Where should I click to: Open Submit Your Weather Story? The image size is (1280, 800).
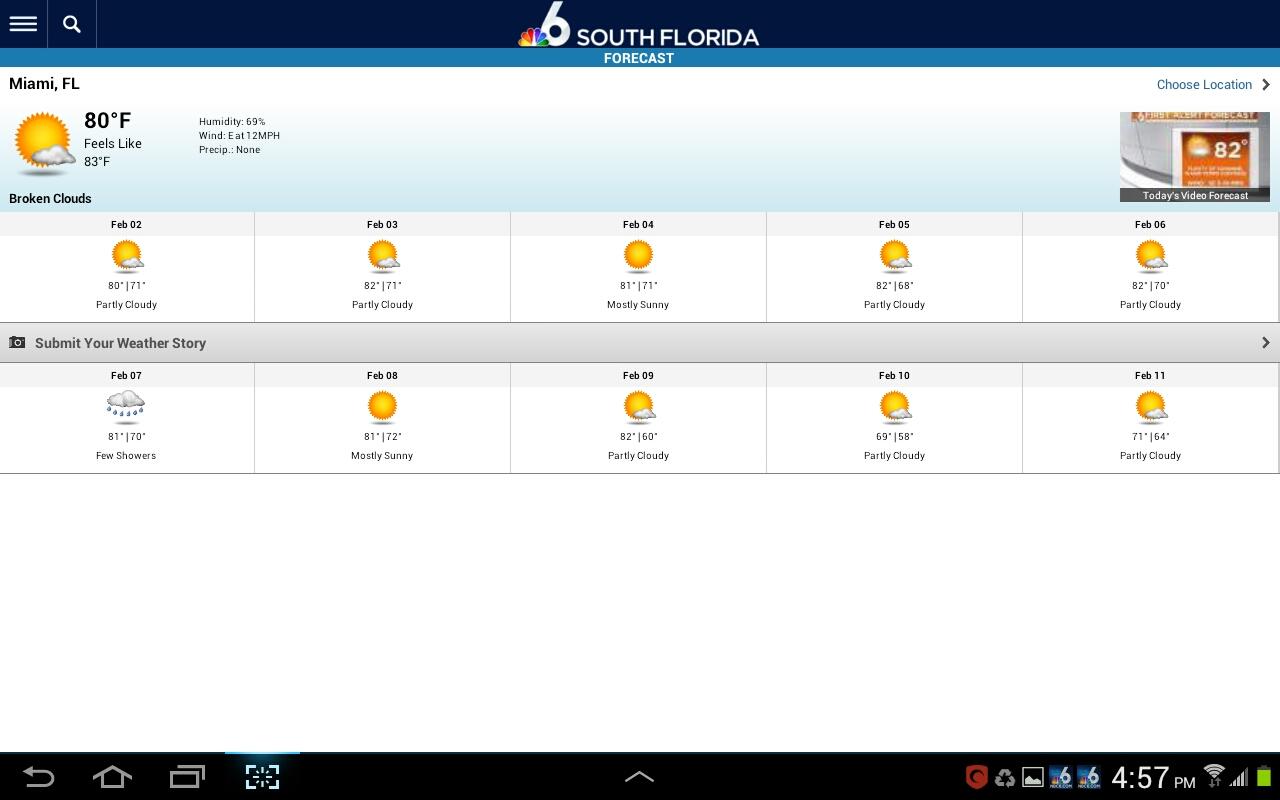120,343
